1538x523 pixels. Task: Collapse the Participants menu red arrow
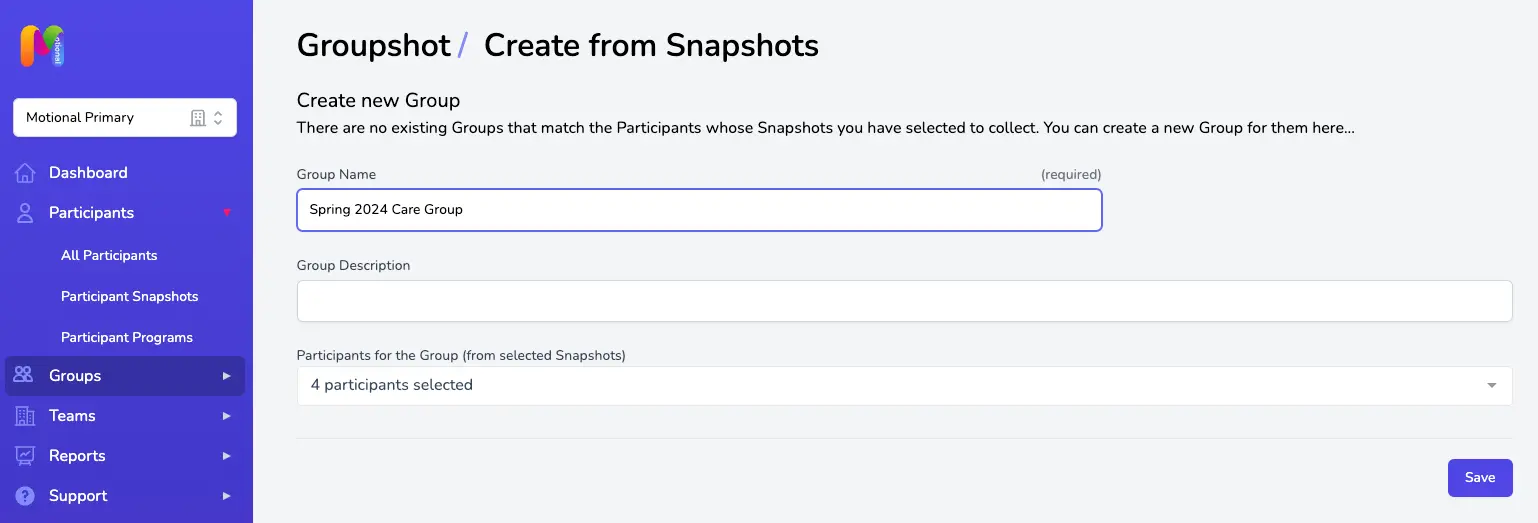[x=227, y=213]
